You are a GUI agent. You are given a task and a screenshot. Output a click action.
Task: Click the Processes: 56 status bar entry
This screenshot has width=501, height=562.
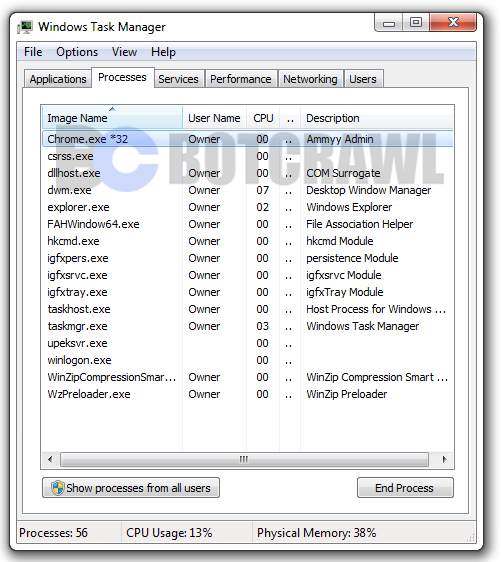(x=53, y=533)
